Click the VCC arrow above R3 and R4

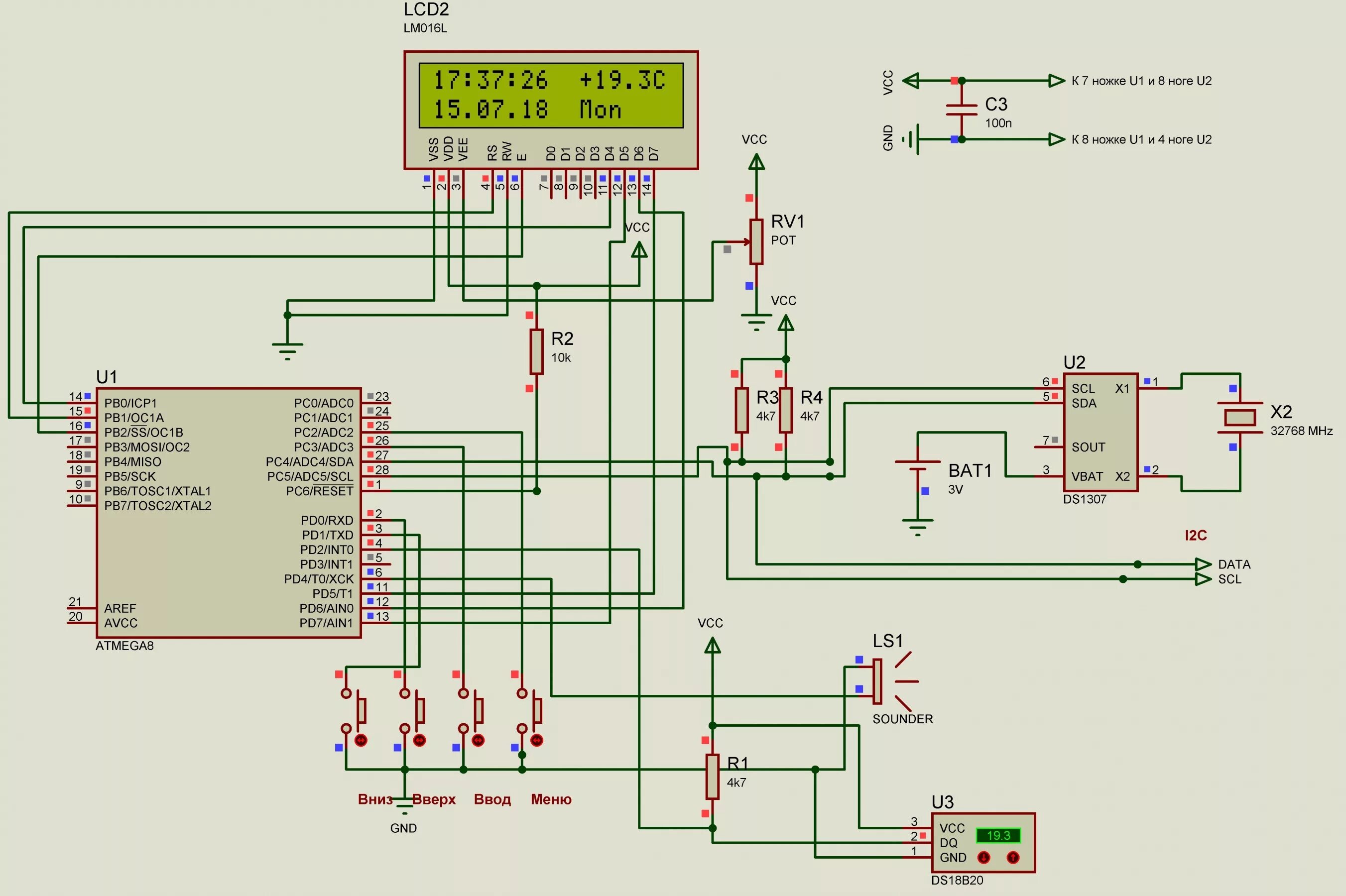(x=785, y=324)
